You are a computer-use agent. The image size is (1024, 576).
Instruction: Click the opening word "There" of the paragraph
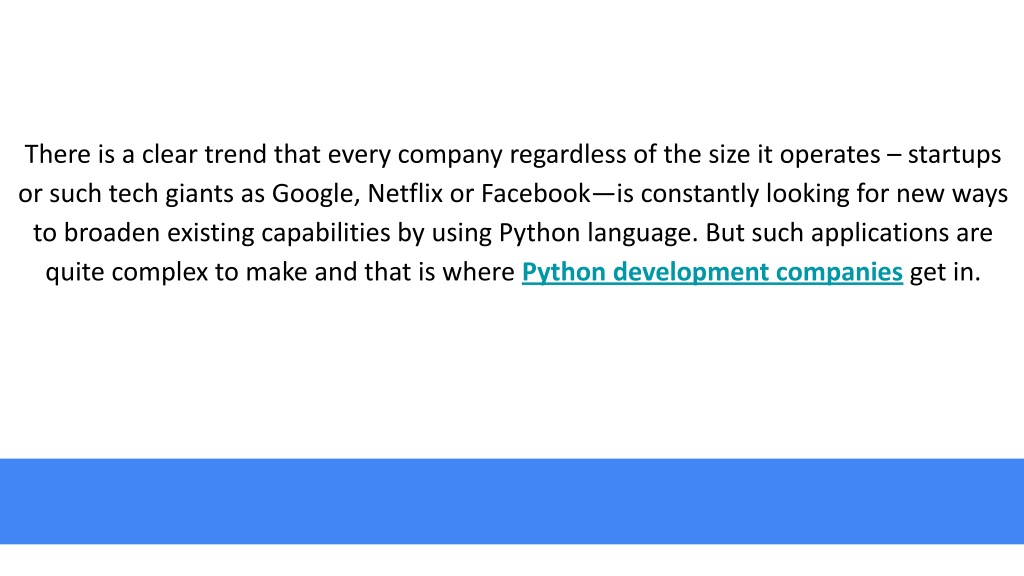57,155
